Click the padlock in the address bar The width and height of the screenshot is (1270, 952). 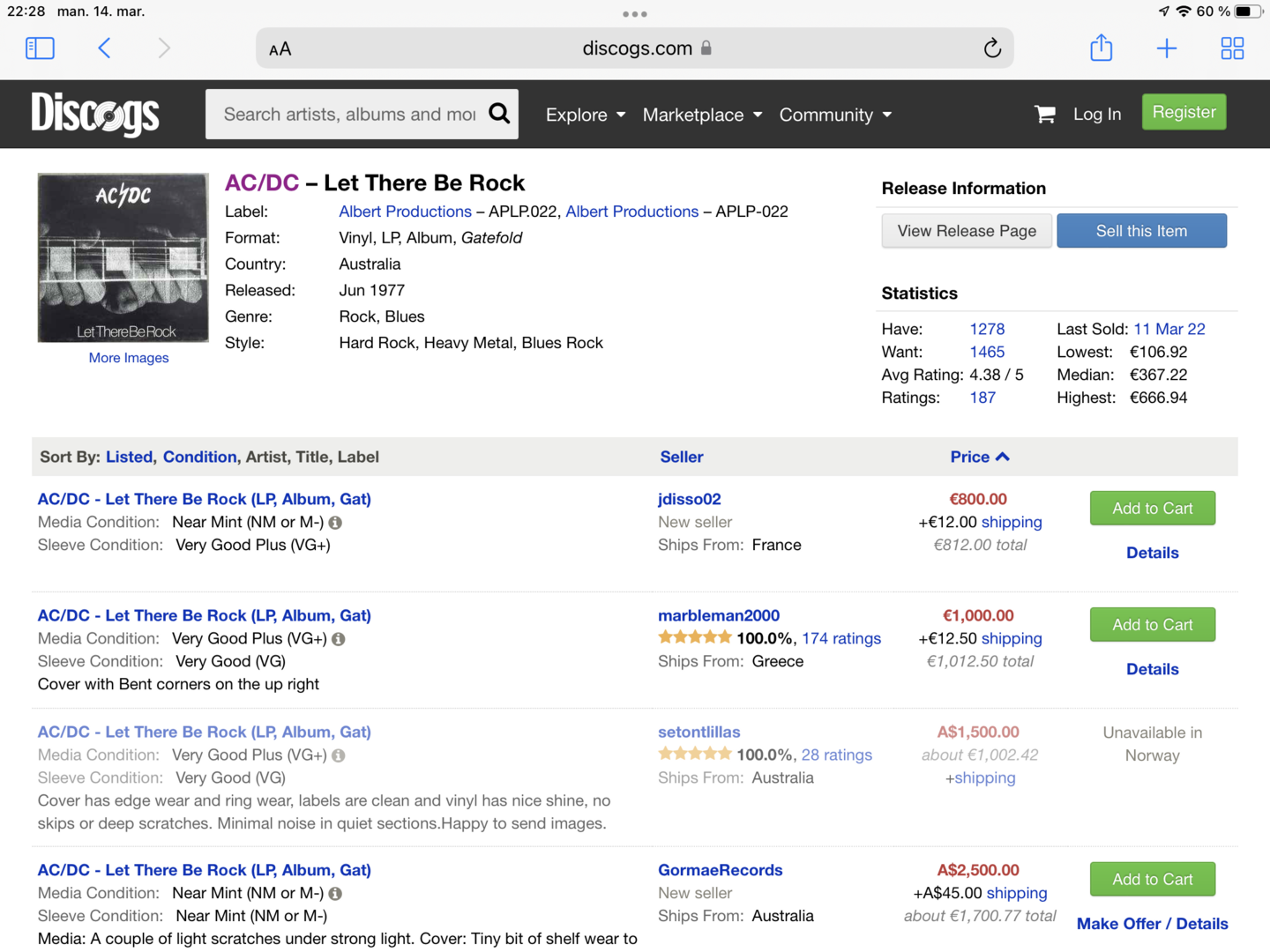tap(706, 48)
